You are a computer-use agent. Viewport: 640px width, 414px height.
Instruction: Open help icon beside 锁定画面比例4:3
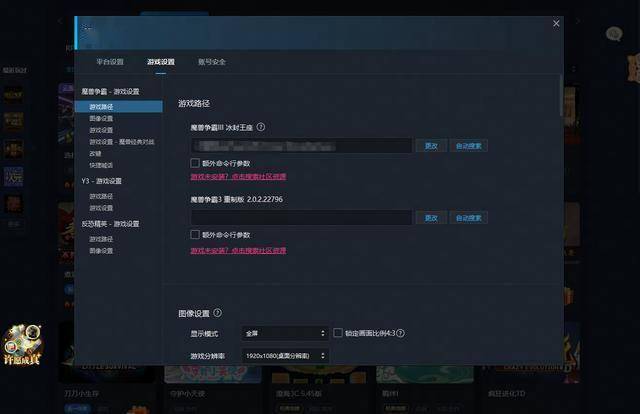click(401, 333)
